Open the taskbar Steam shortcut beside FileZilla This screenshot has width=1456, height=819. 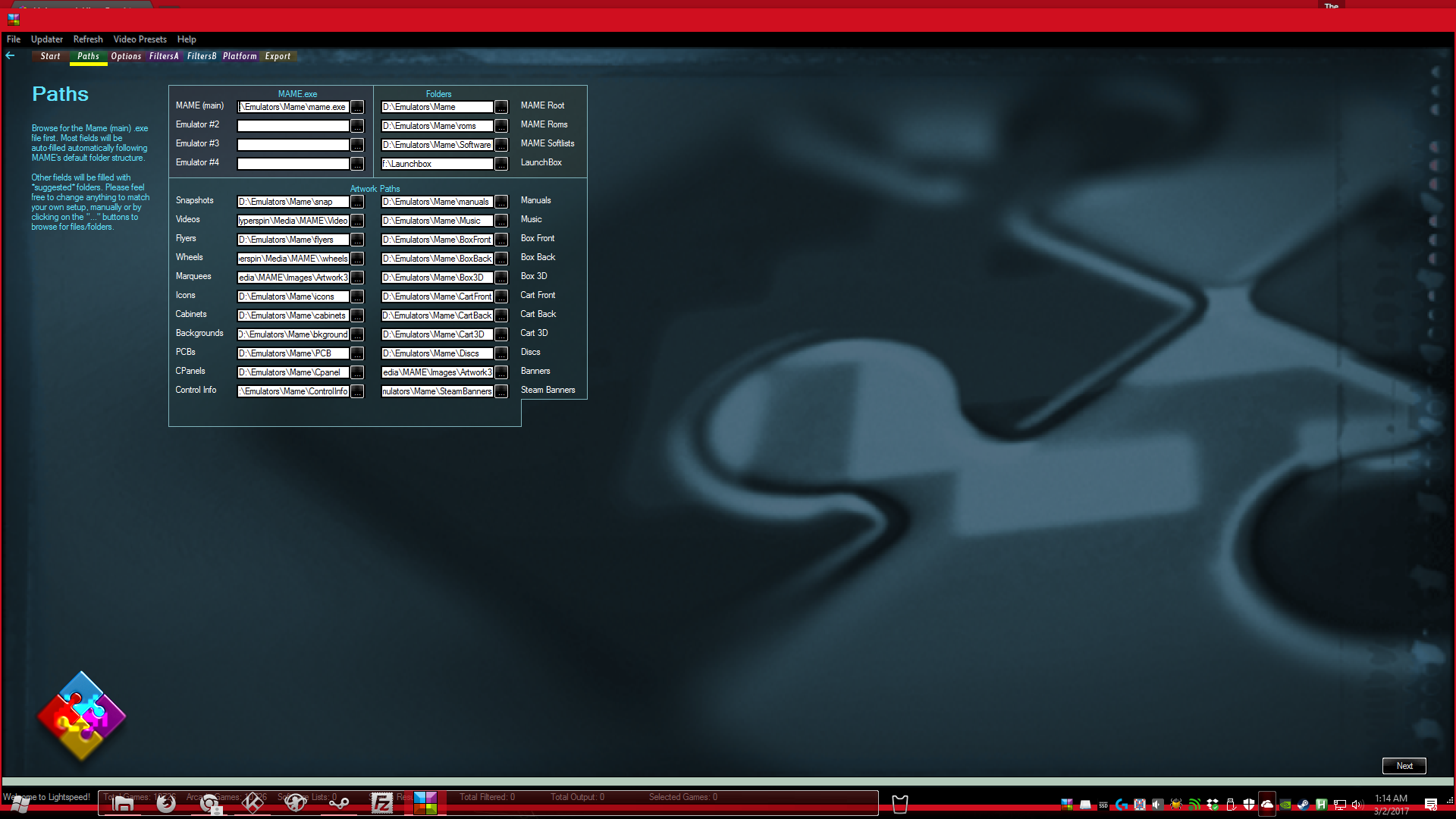click(x=339, y=804)
